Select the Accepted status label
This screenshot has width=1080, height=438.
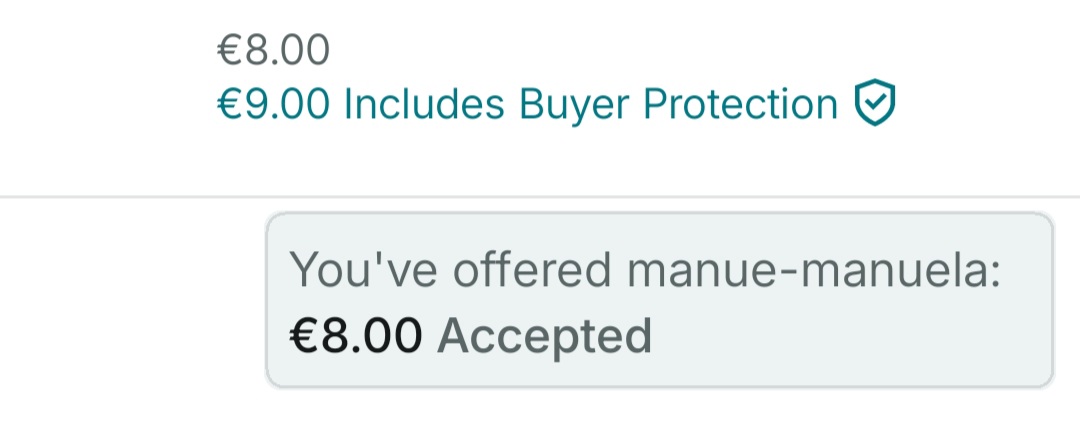coord(544,337)
